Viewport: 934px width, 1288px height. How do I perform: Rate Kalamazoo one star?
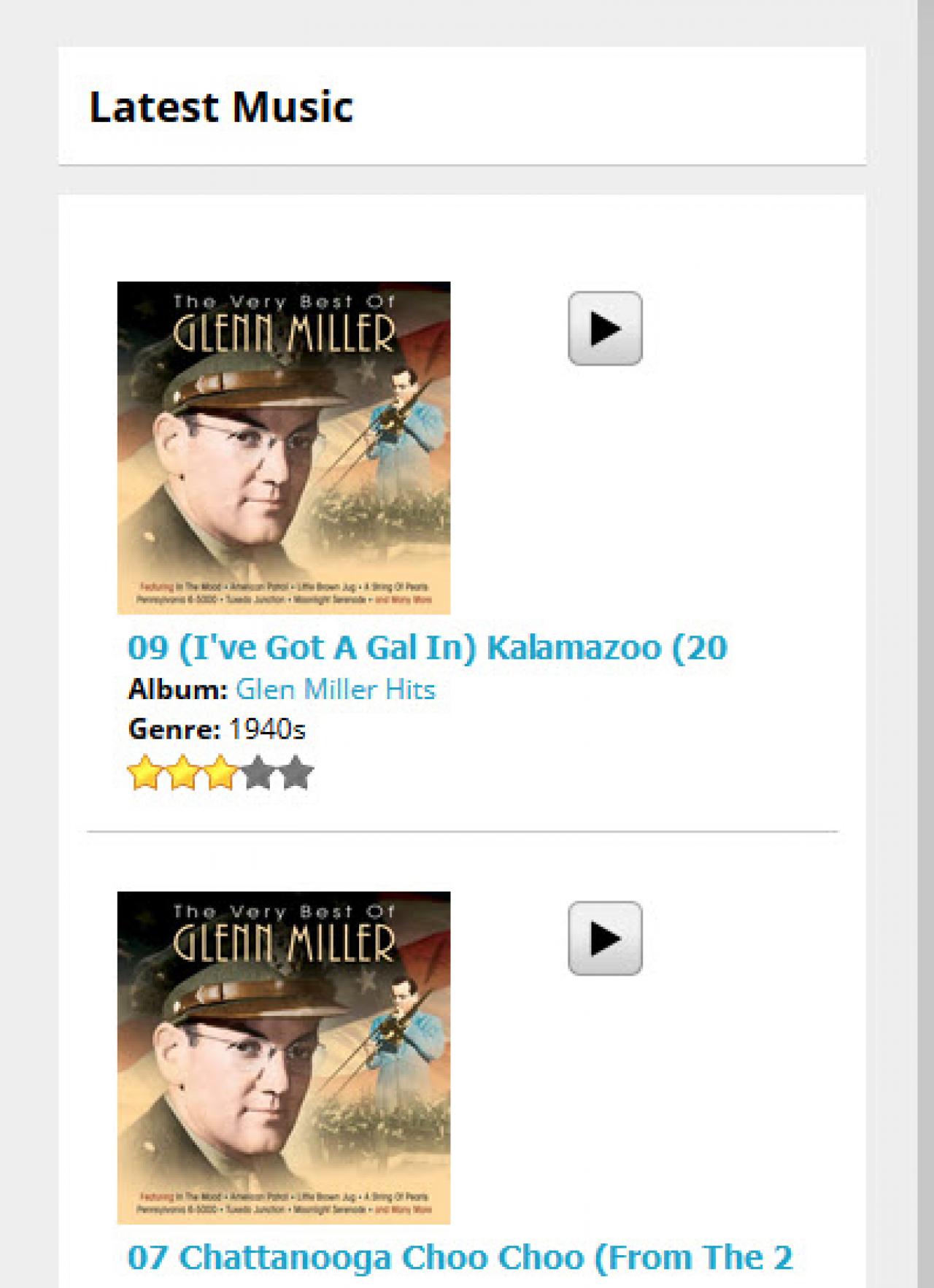[145, 773]
